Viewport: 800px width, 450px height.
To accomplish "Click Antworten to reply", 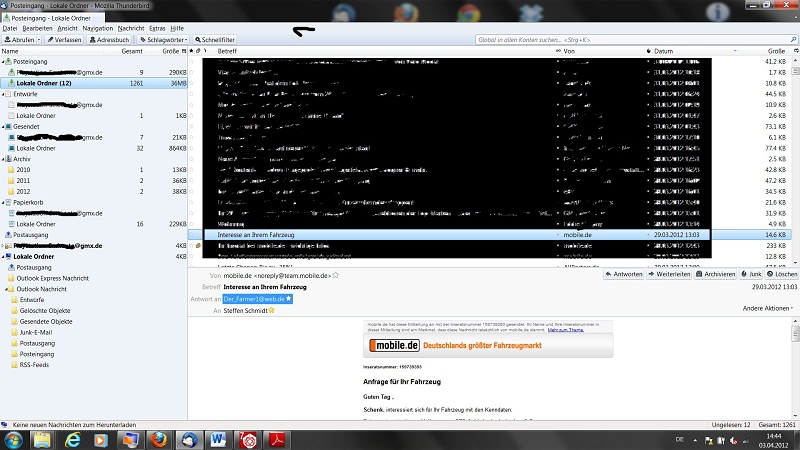I will [623, 274].
